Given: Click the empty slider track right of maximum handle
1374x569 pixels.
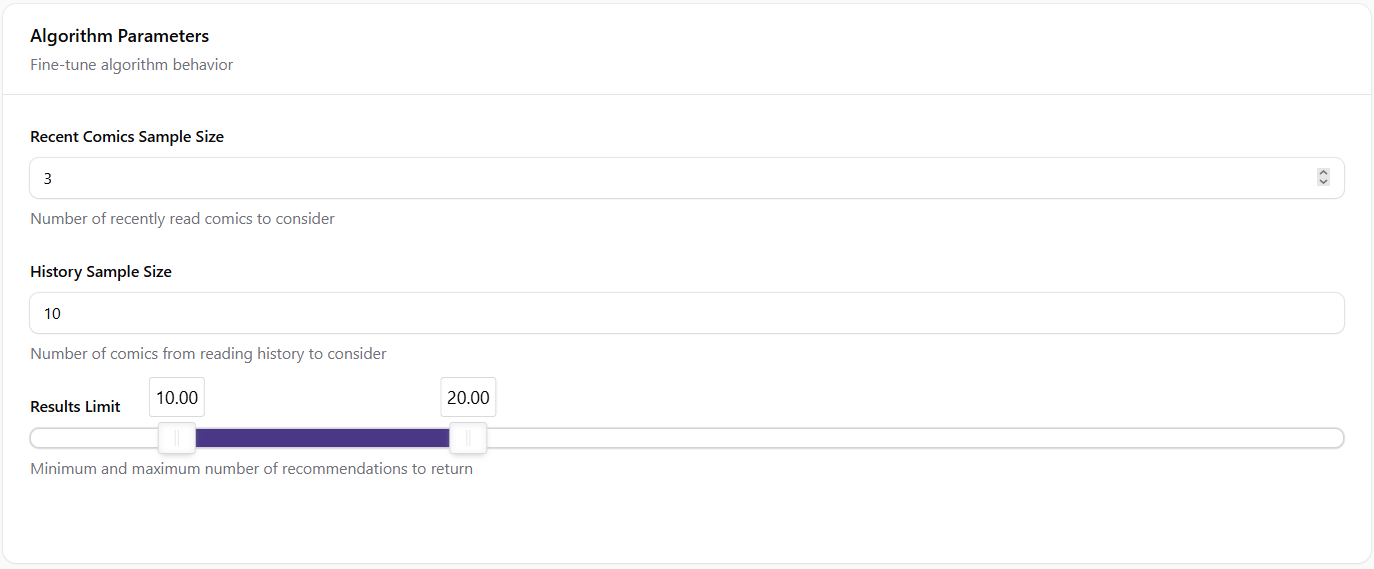Looking at the screenshot, I should point(900,438).
